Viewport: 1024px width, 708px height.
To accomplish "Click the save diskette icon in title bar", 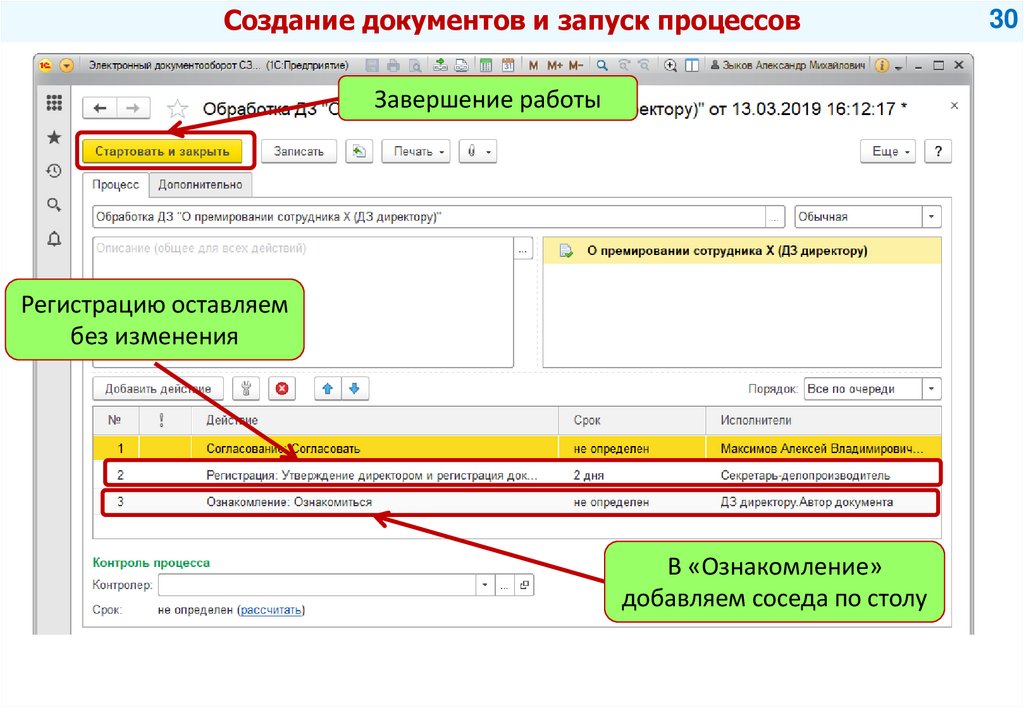I will [372, 65].
